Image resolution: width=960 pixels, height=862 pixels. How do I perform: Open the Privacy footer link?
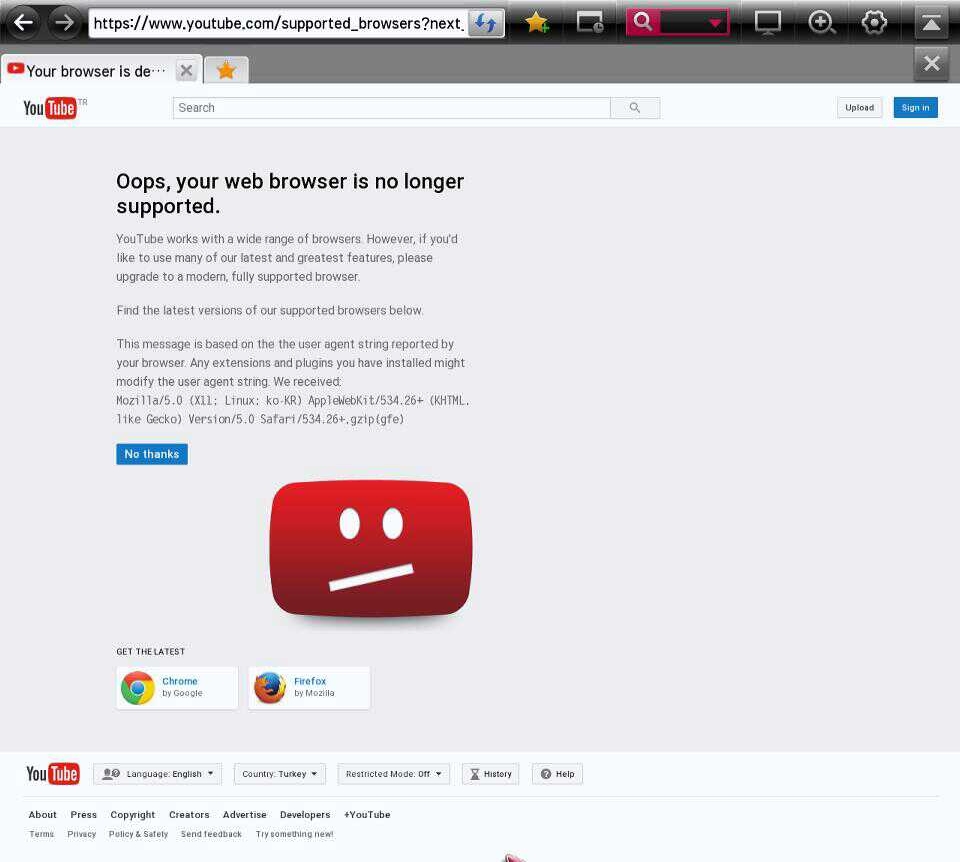81,834
